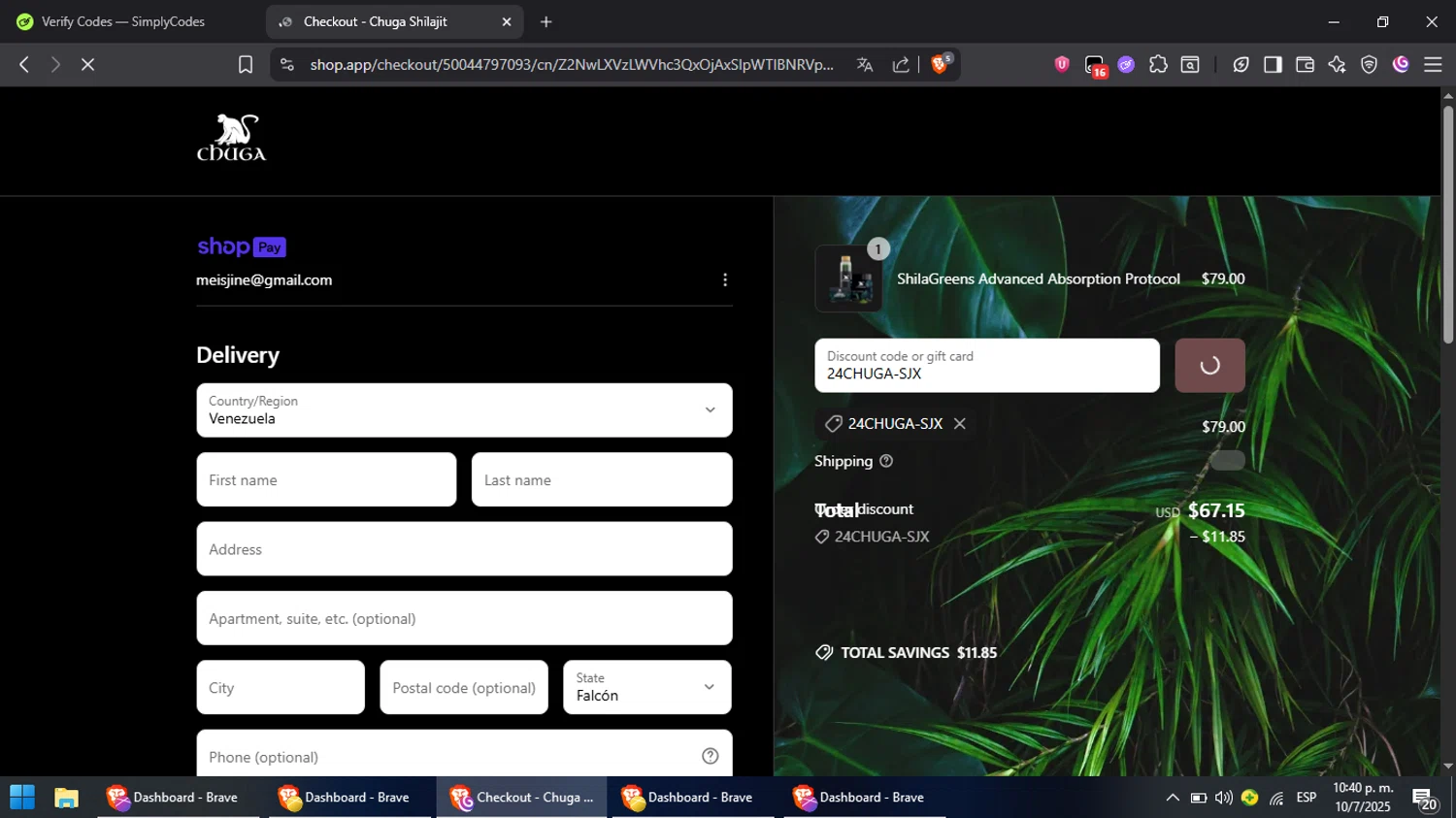Click the Apply discount loading button
Screen dimensions: 1456x818
1209,366
